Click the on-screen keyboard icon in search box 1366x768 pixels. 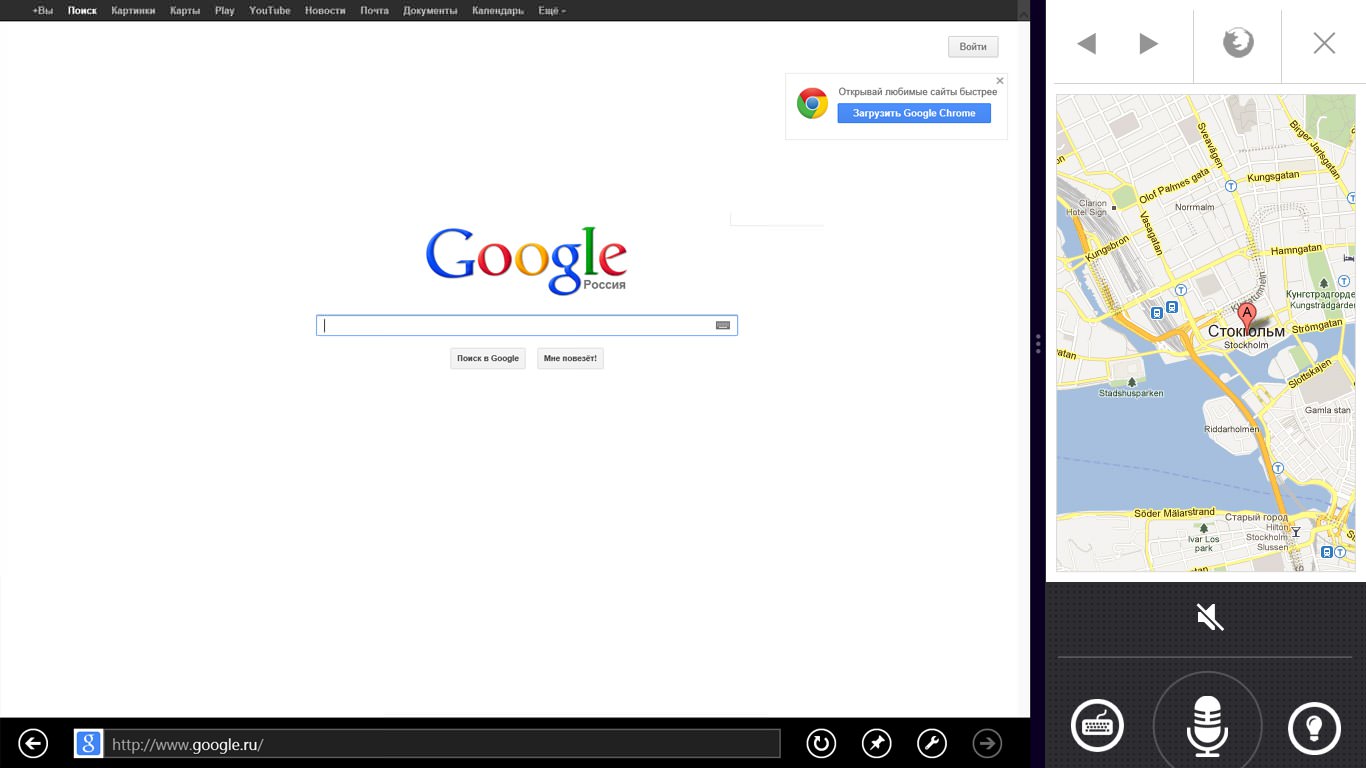click(723, 325)
